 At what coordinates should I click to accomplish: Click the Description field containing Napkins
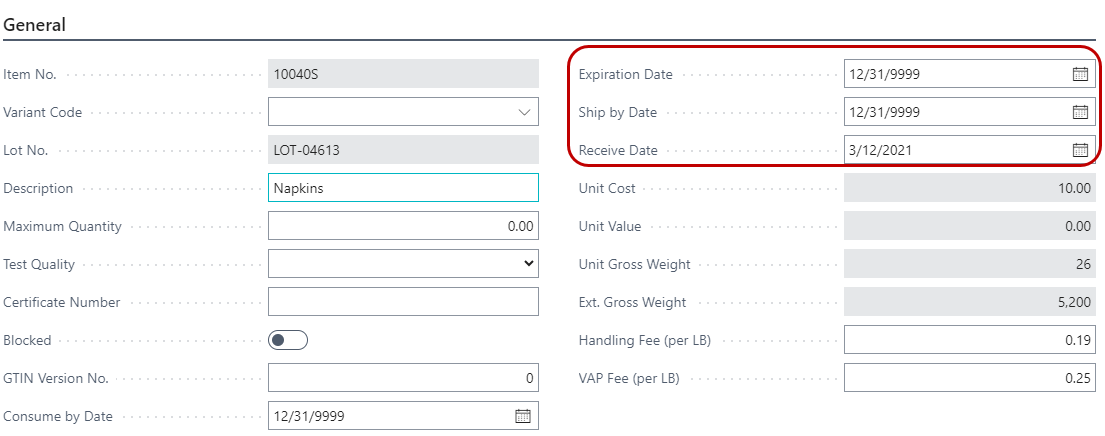click(403, 188)
